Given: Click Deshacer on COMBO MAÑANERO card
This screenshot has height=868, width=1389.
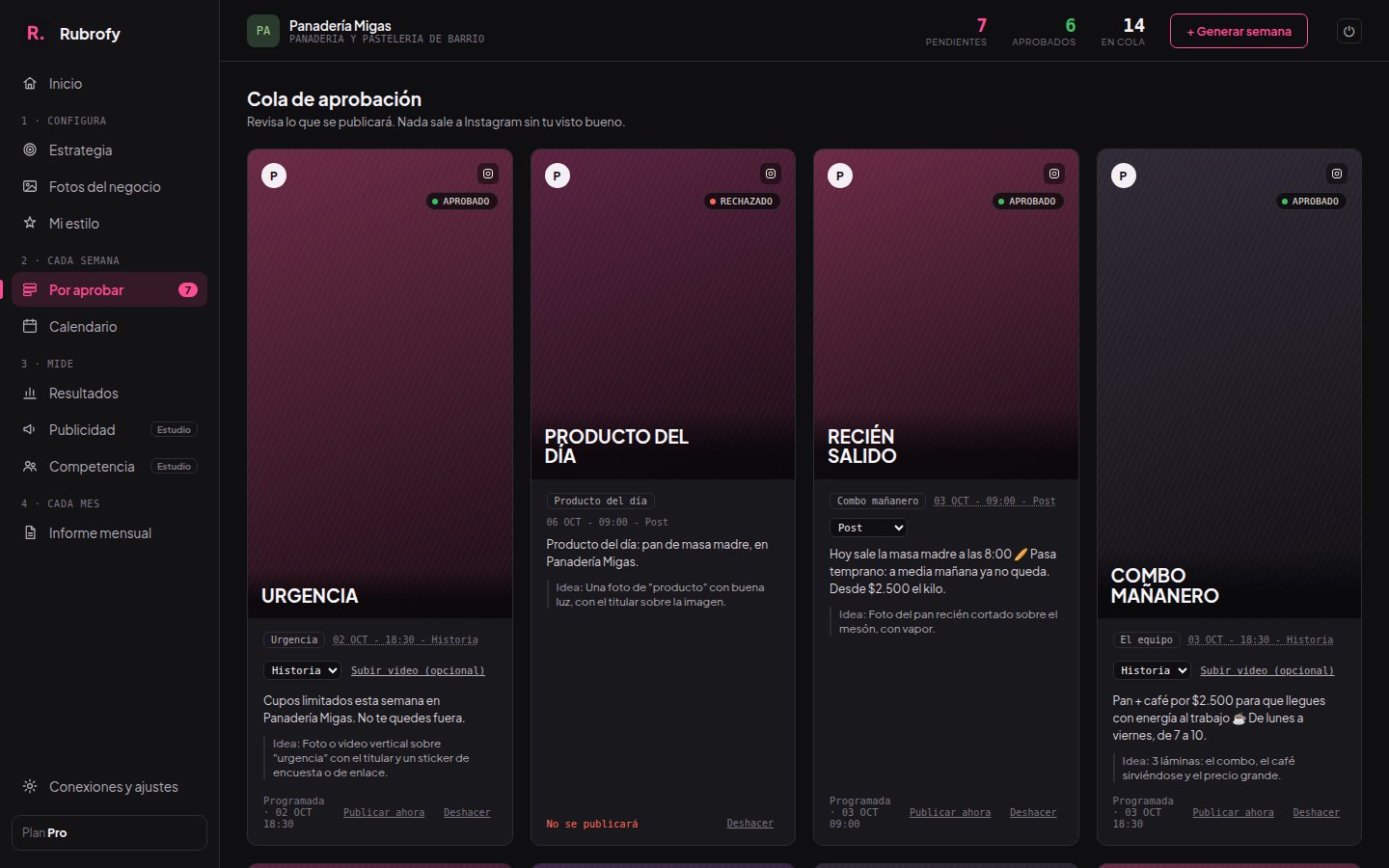Looking at the screenshot, I should point(1316,812).
